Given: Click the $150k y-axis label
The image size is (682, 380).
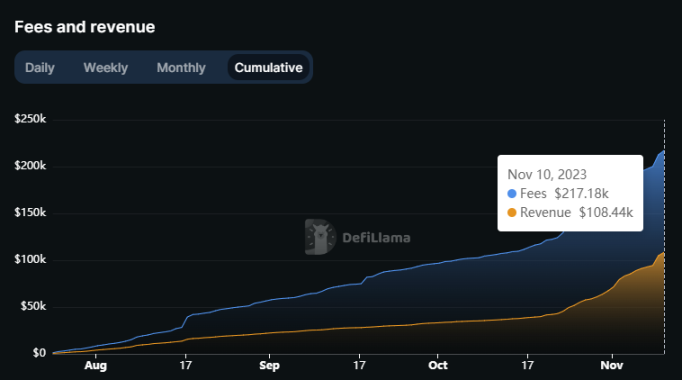Looking at the screenshot, I should (30, 213).
